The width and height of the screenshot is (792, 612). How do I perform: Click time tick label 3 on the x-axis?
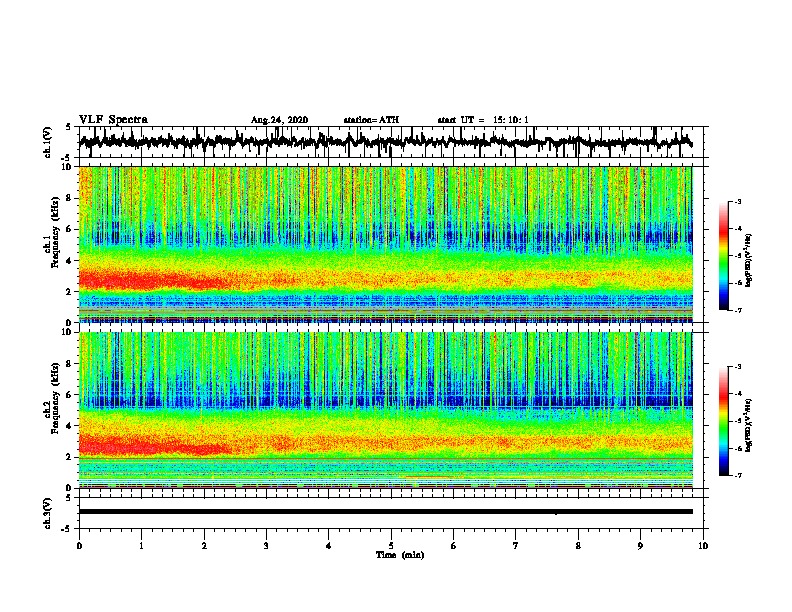[x=266, y=546]
